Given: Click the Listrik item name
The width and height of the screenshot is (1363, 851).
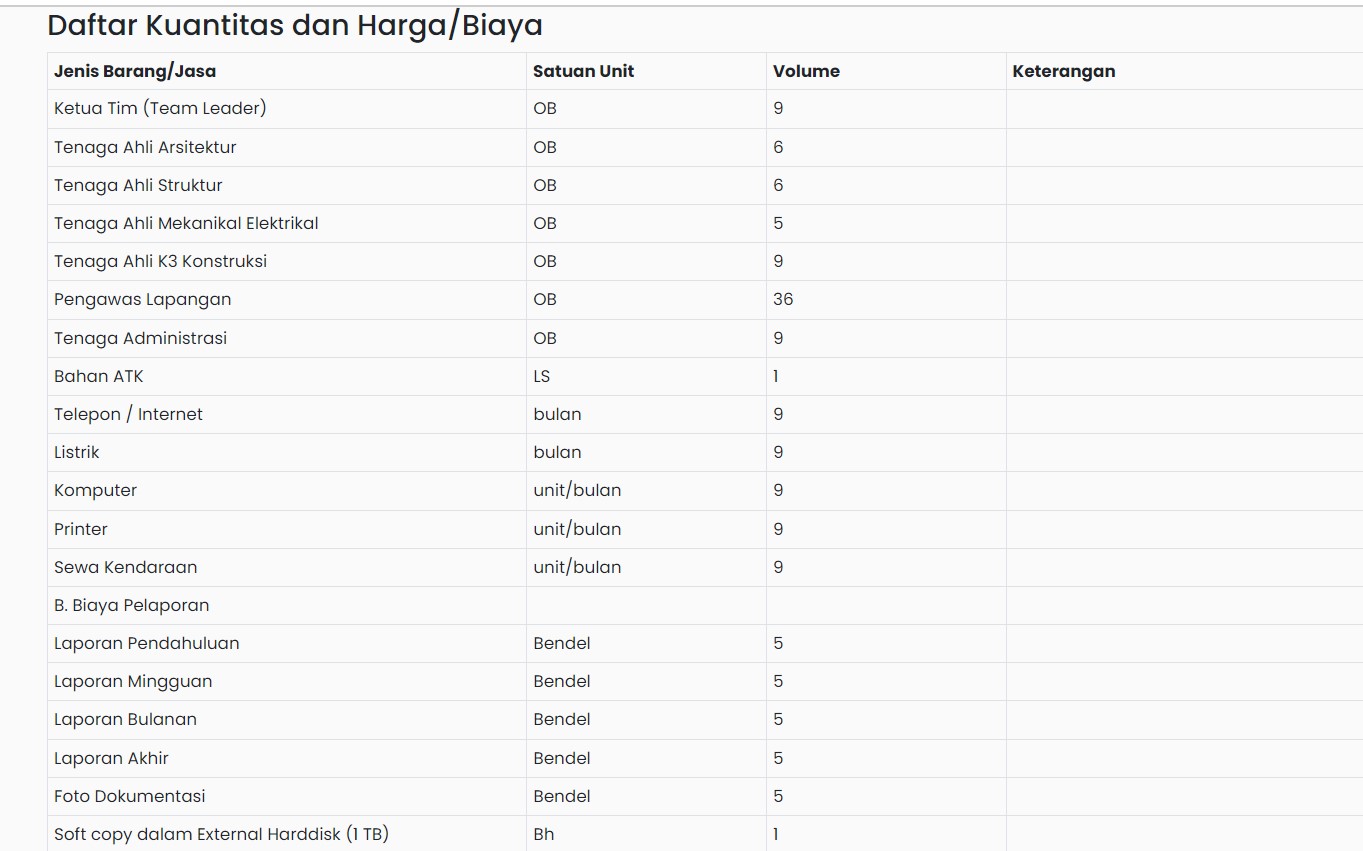Looking at the screenshot, I should point(77,452).
